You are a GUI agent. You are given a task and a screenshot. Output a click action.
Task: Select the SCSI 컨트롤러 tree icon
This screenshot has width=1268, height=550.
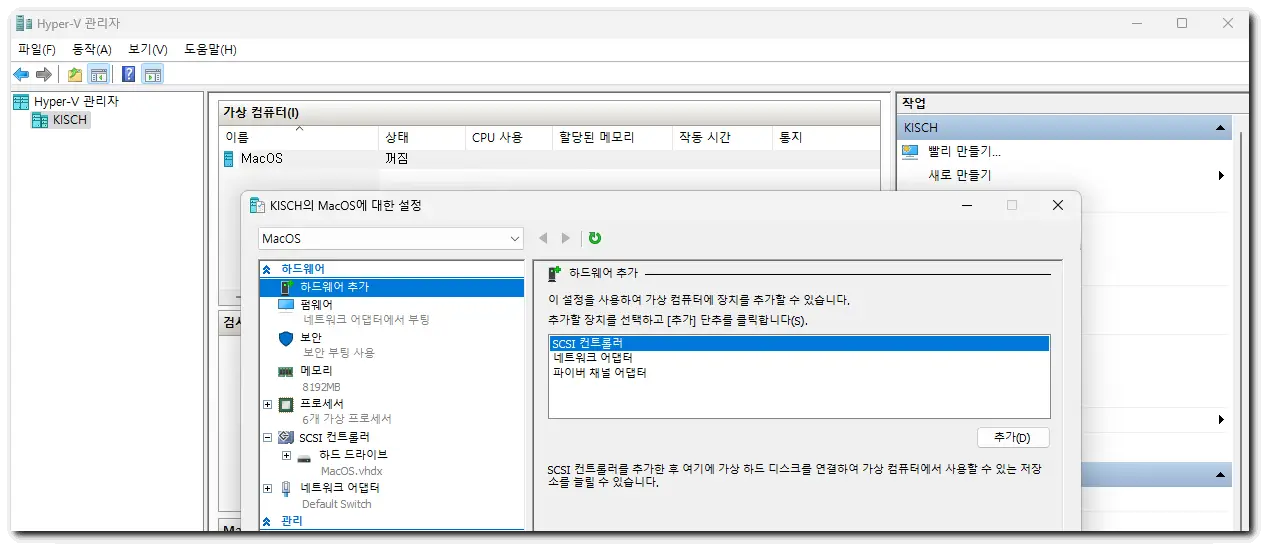(x=286, y=438)
